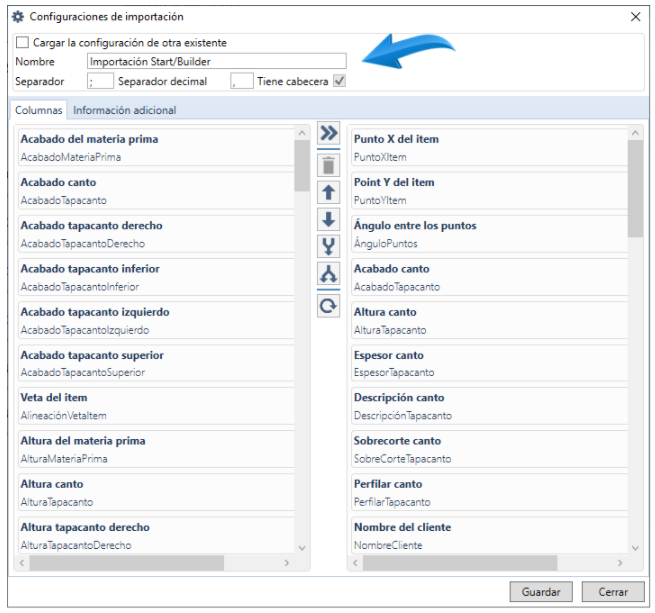Click left list scroll right arrow

click(287, 562)
